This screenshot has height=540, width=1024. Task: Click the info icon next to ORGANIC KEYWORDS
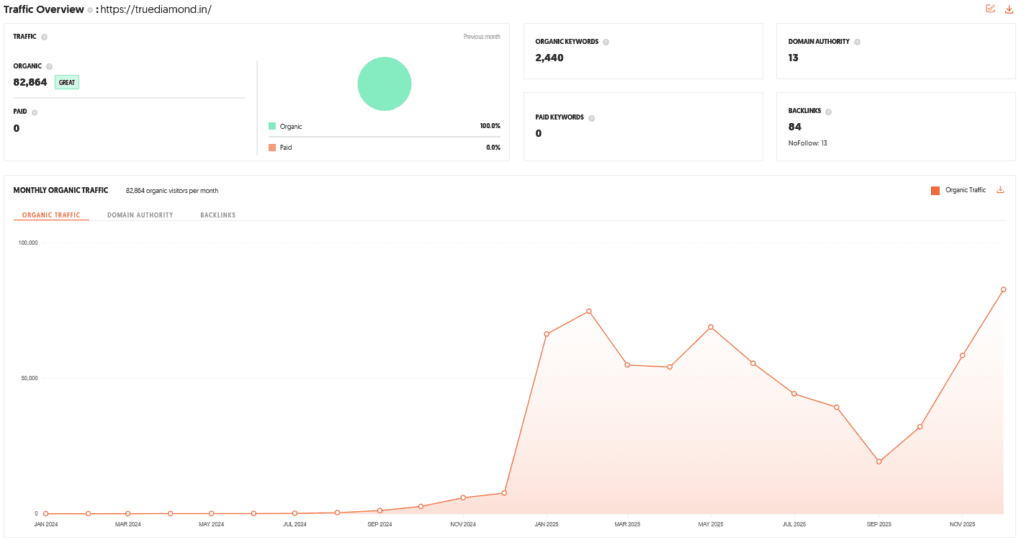point(606,42)
